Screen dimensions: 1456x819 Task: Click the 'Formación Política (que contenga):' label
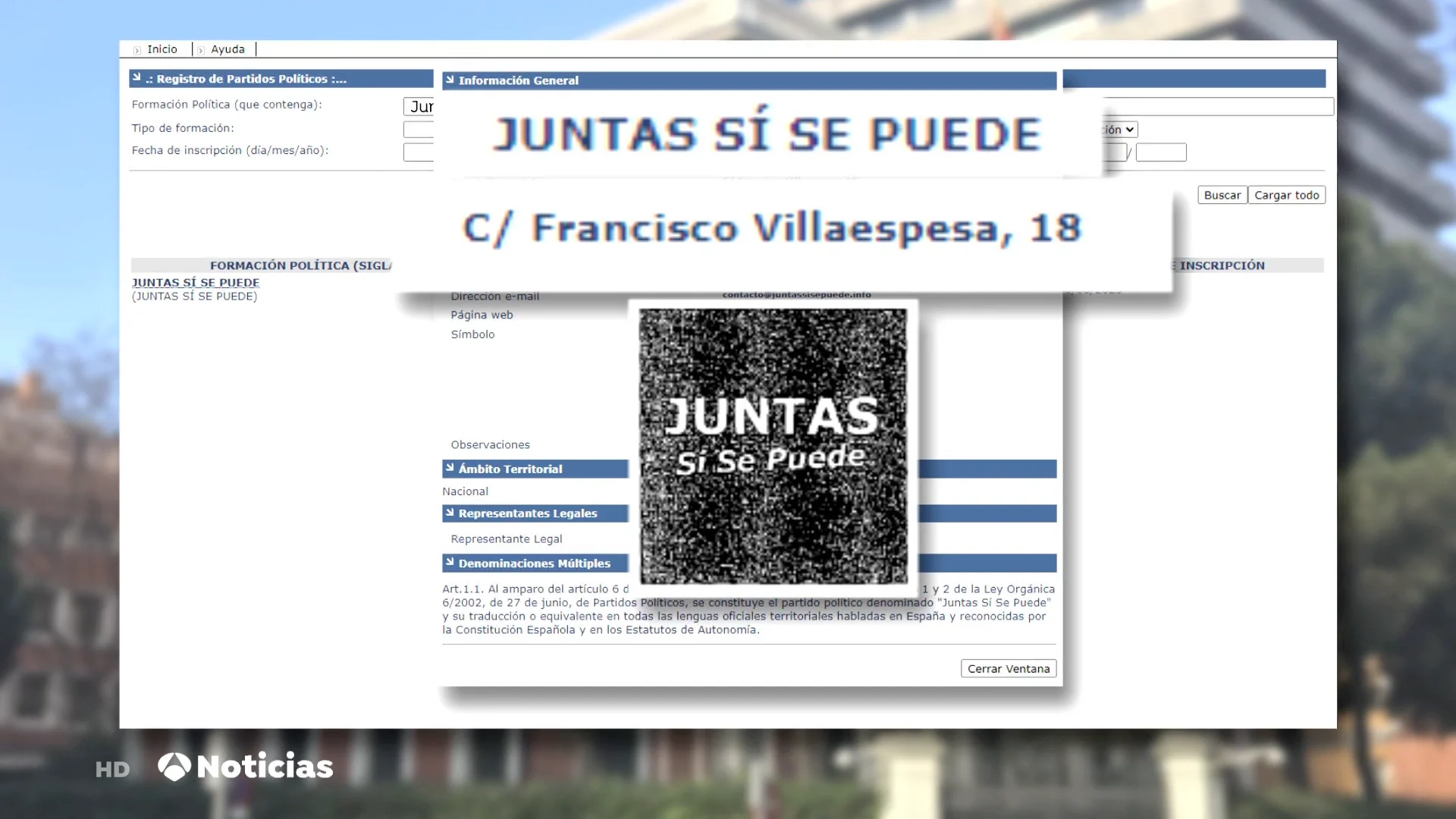[227, 105]
